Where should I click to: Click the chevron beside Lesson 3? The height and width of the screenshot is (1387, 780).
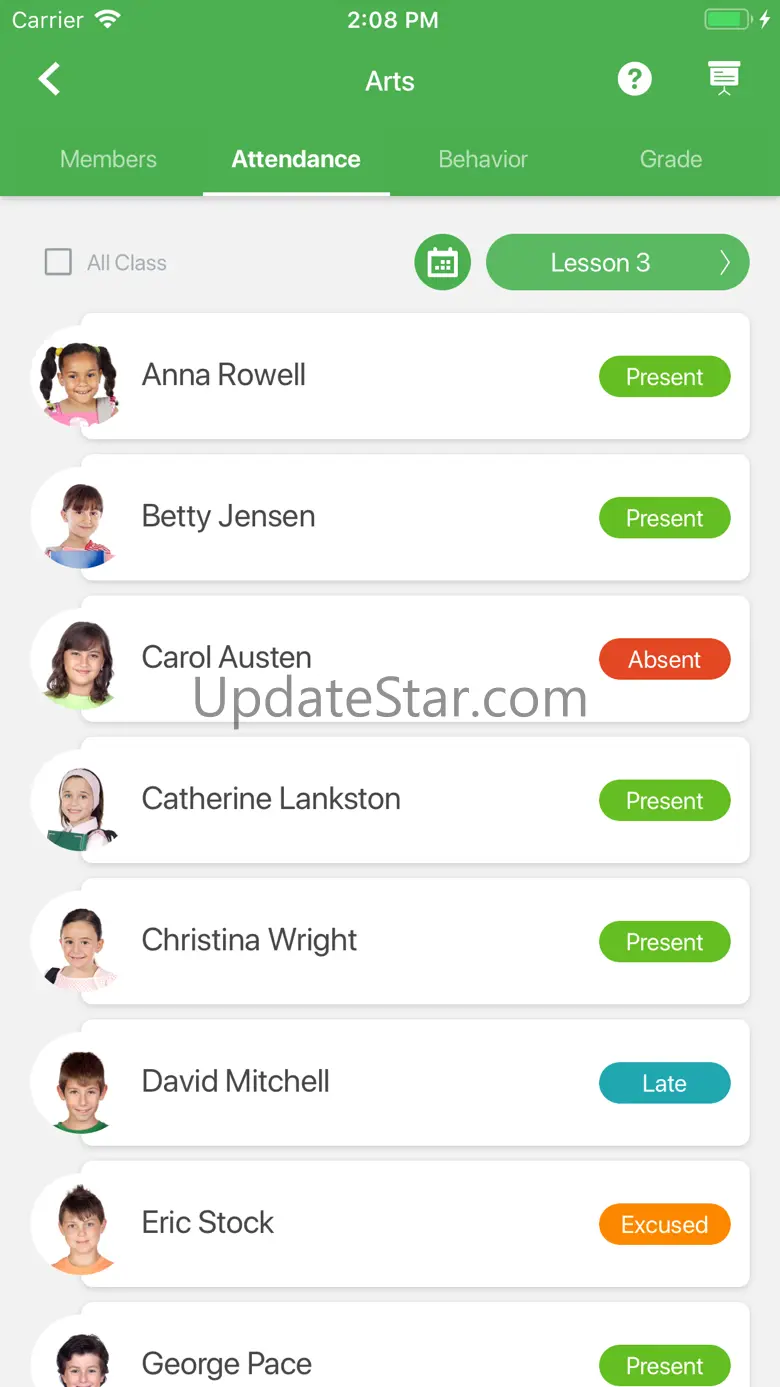[x=725, y=263]
